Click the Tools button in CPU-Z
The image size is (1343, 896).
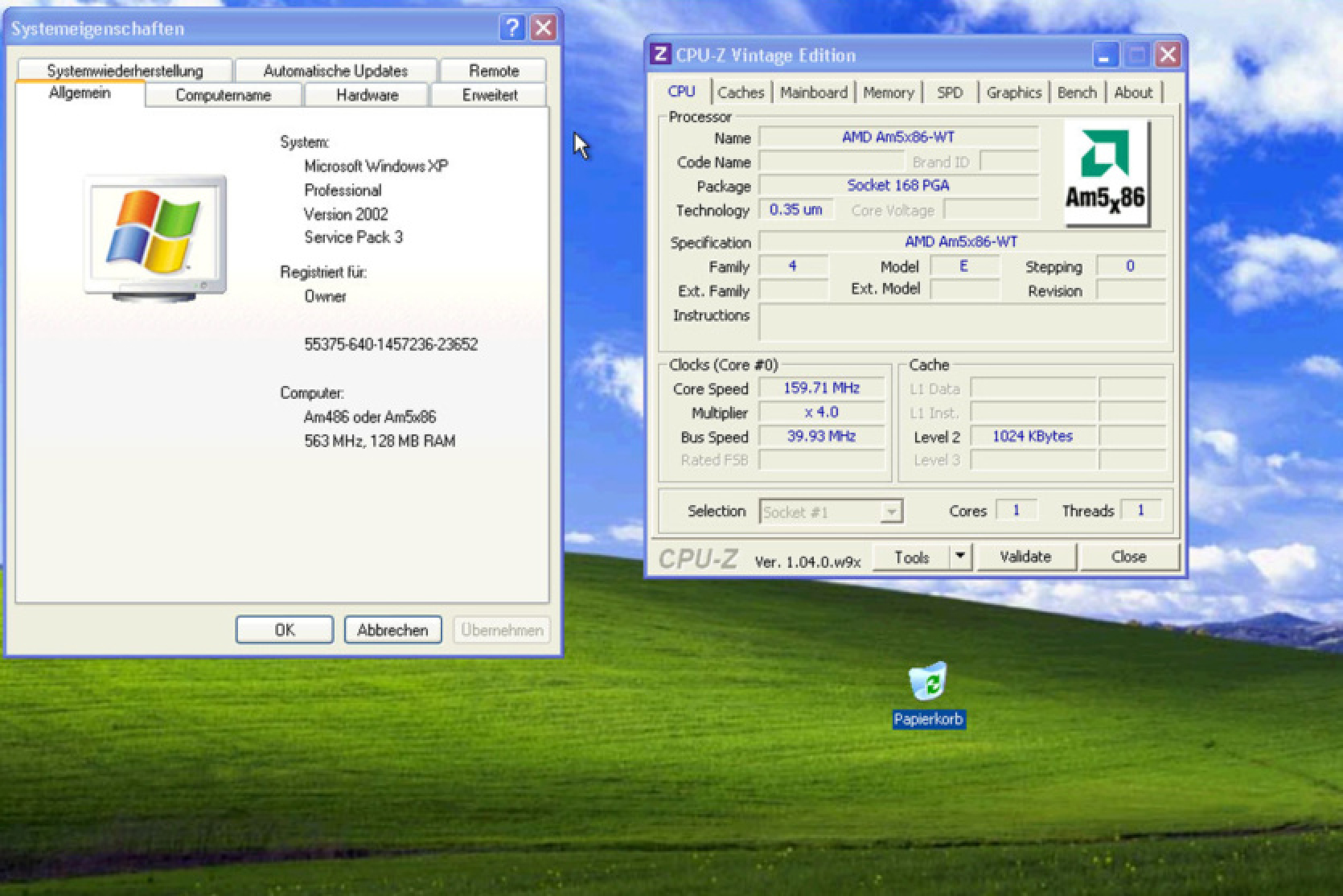tap(912, 557)
